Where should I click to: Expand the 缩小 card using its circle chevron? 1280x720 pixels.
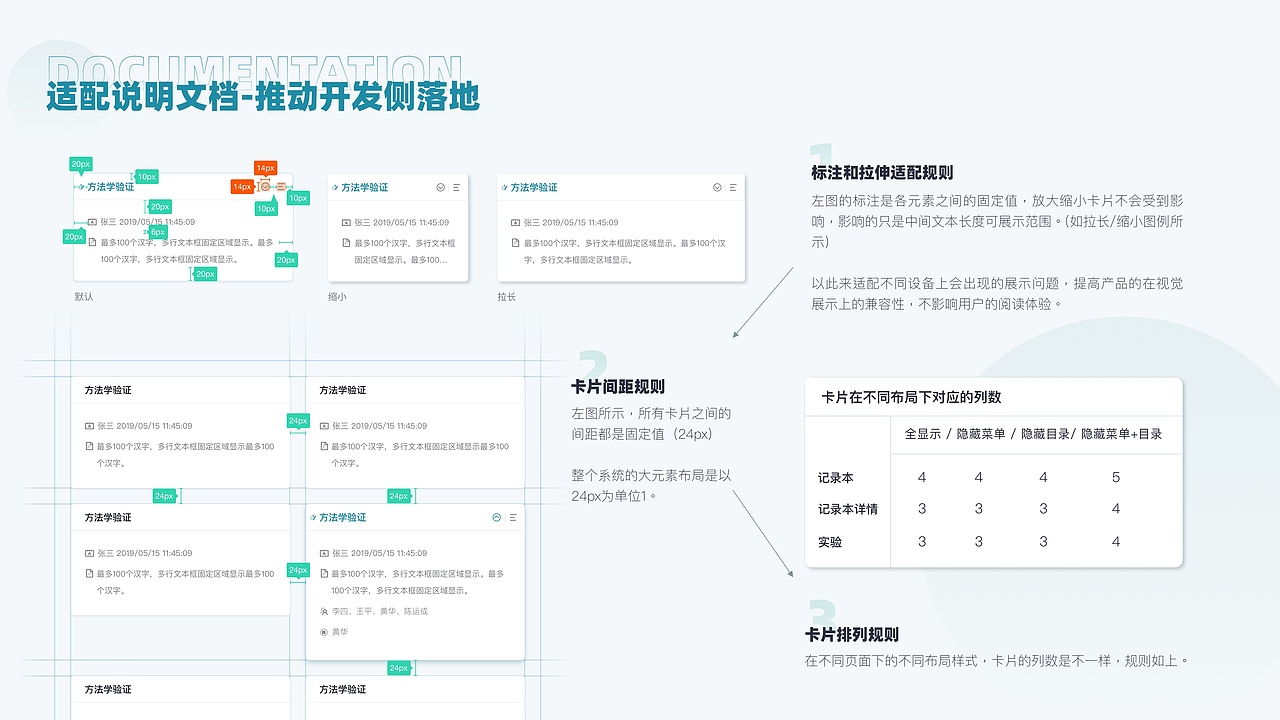coord(439,187)
